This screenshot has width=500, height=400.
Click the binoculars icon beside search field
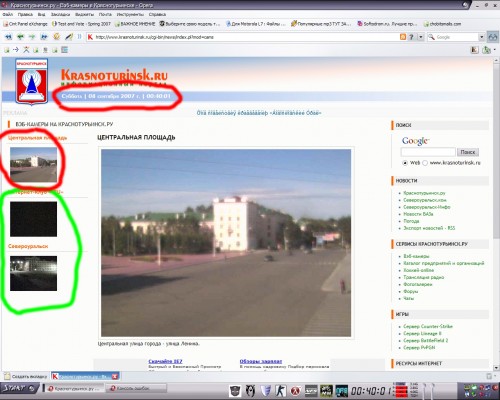[492, 37]
